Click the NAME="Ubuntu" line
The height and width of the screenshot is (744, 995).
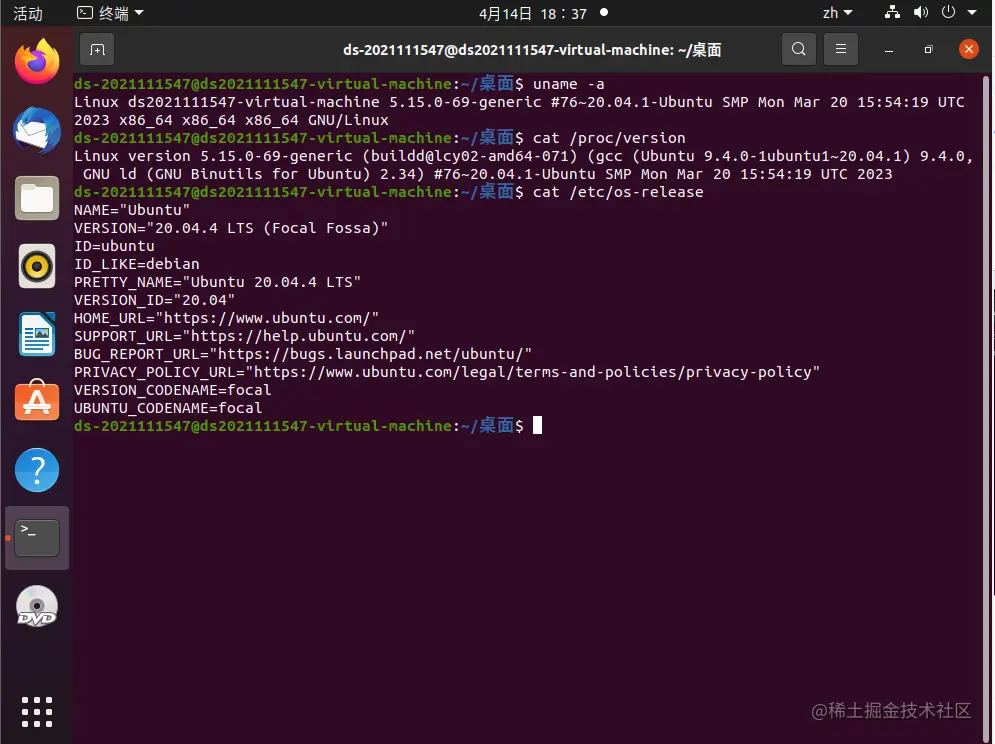tap(132, 209)
